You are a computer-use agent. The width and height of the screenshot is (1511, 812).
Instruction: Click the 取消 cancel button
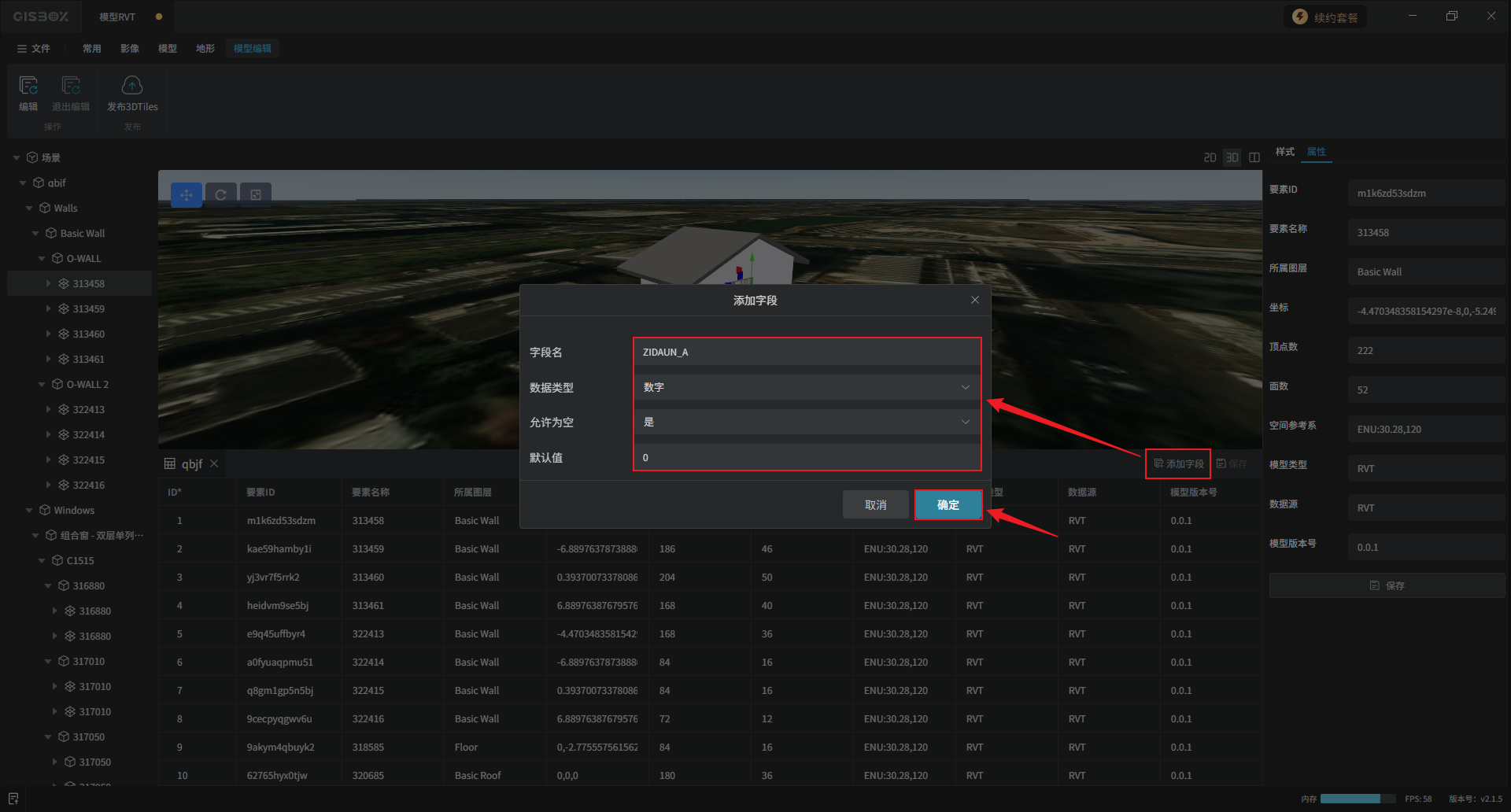click(x=875, y=504)
